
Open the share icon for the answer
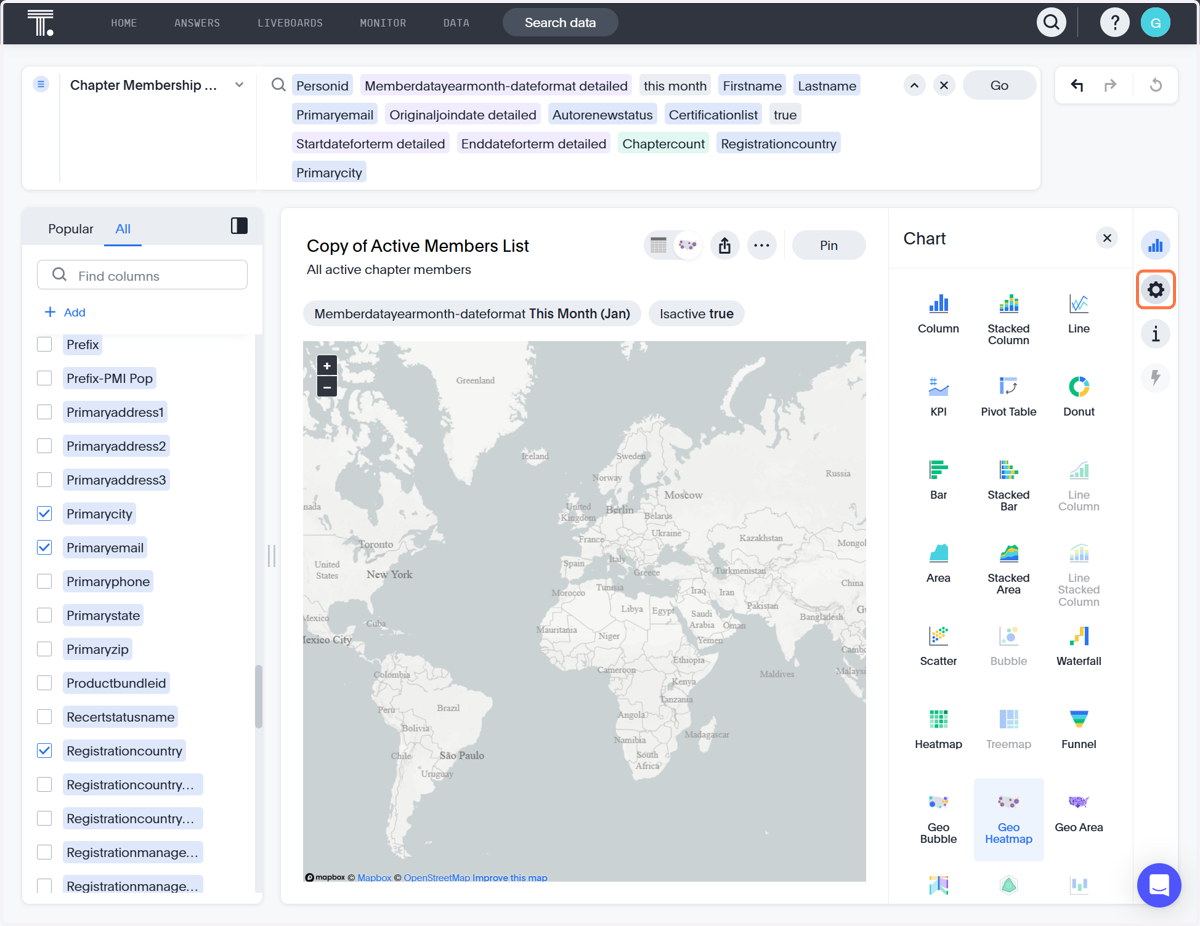click(725, 245)
